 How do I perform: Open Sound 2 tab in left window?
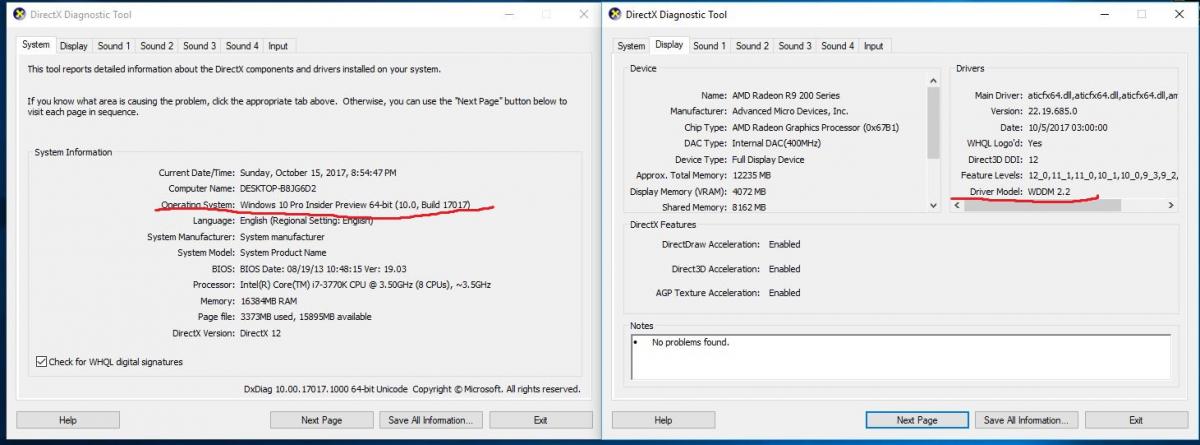(156, 46)
